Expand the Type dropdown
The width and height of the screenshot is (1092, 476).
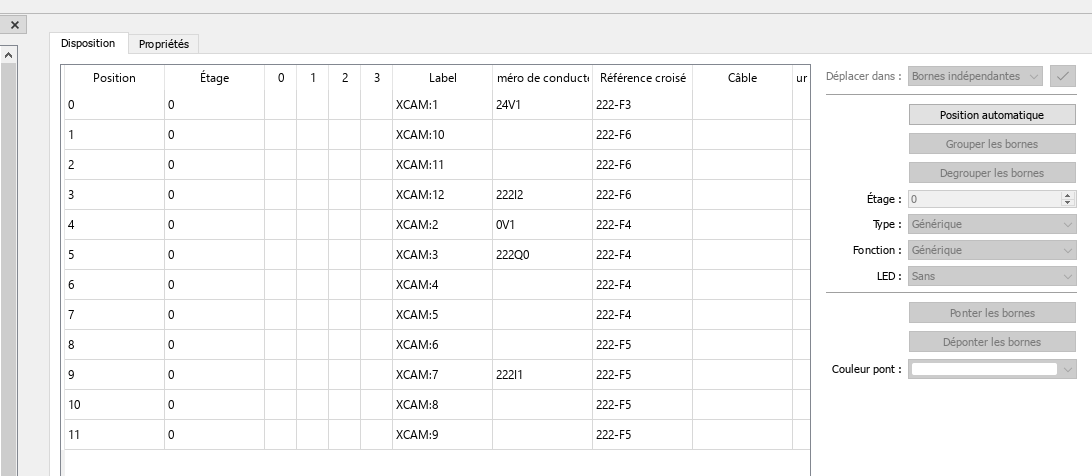tap(991, 224)
